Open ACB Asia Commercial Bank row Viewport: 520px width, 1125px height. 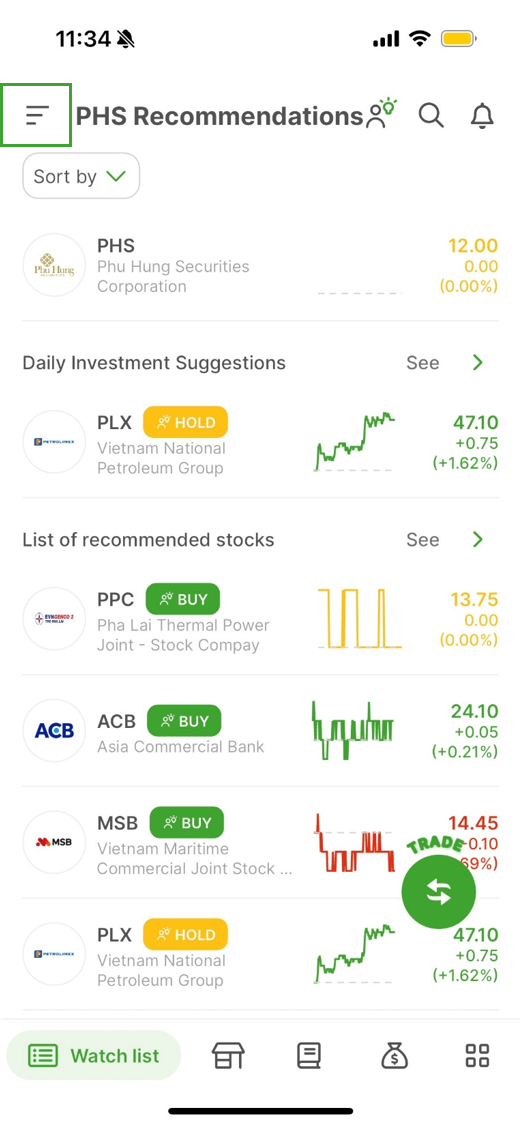pyautogui.click(x=260, y=731)
